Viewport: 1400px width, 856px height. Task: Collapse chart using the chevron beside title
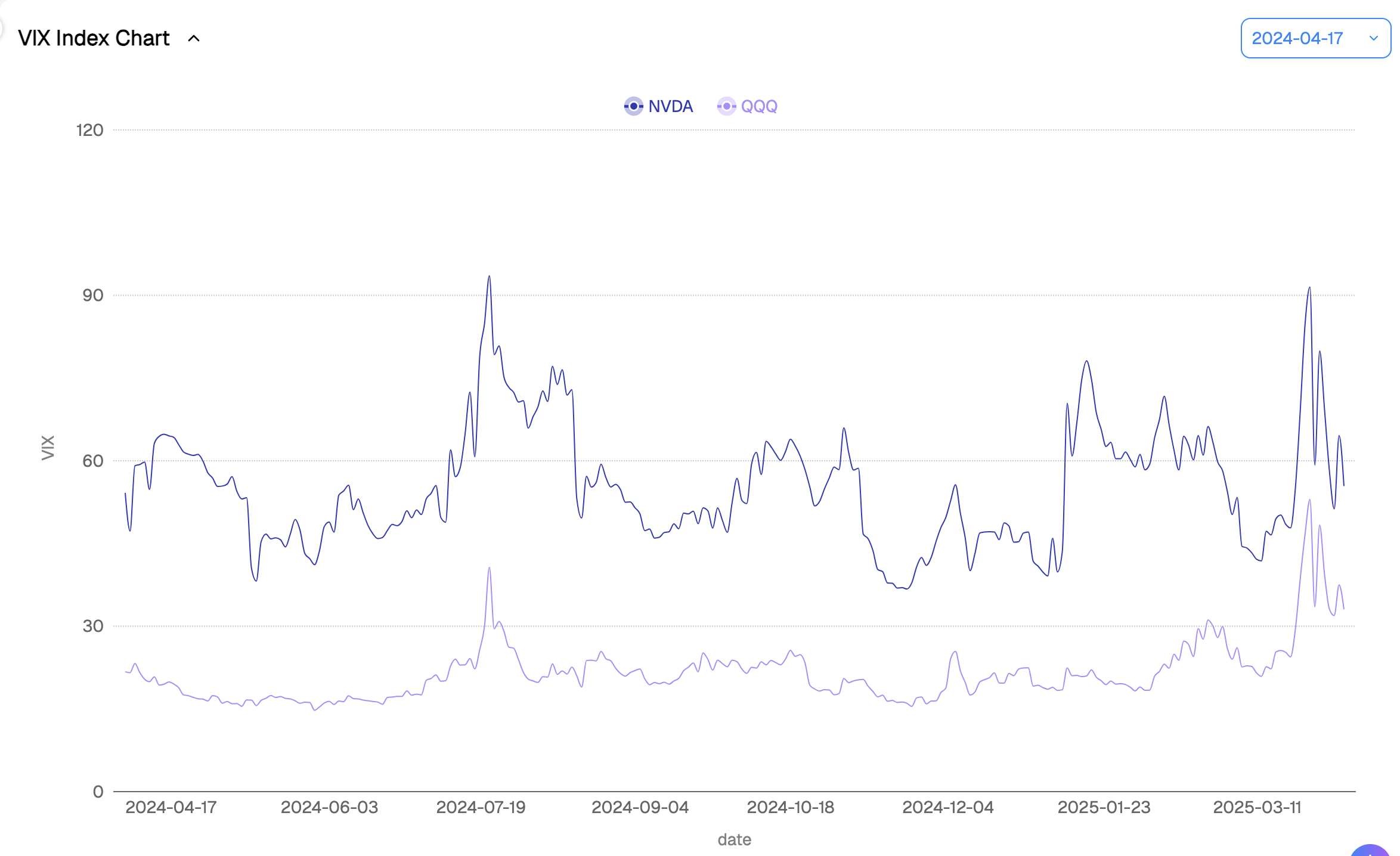(194, 39)
